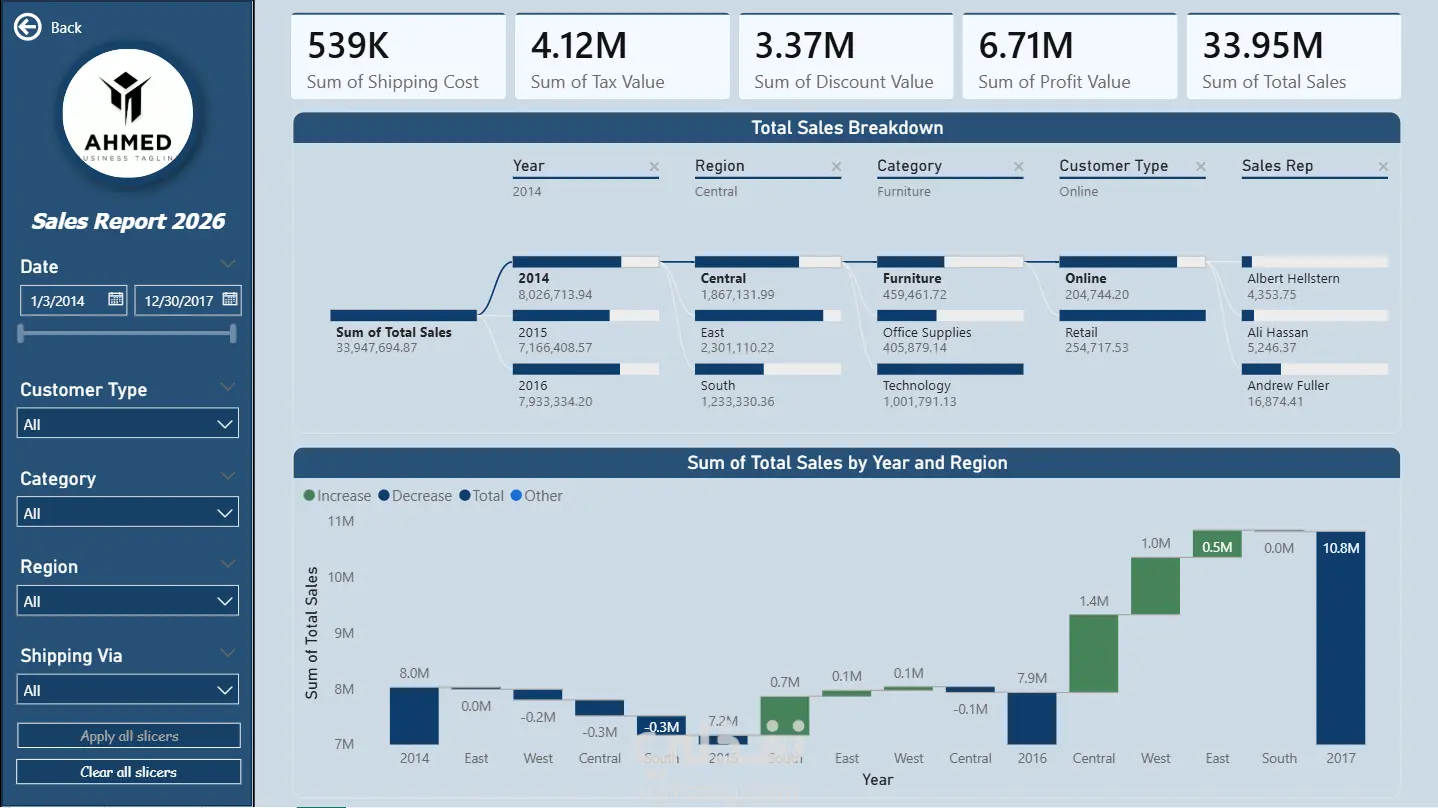Image resolution: width=1438 pixels, height=808 pixels.
Task: Select the 2014 node in decomposition tree
Action: click(586, 279)
